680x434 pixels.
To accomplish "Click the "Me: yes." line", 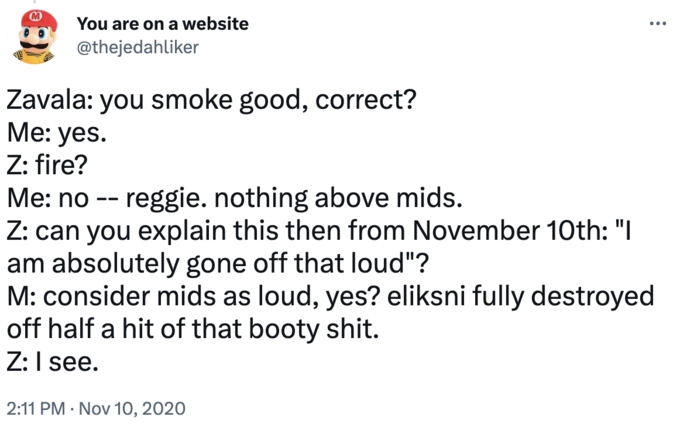I will coord(57,133).
